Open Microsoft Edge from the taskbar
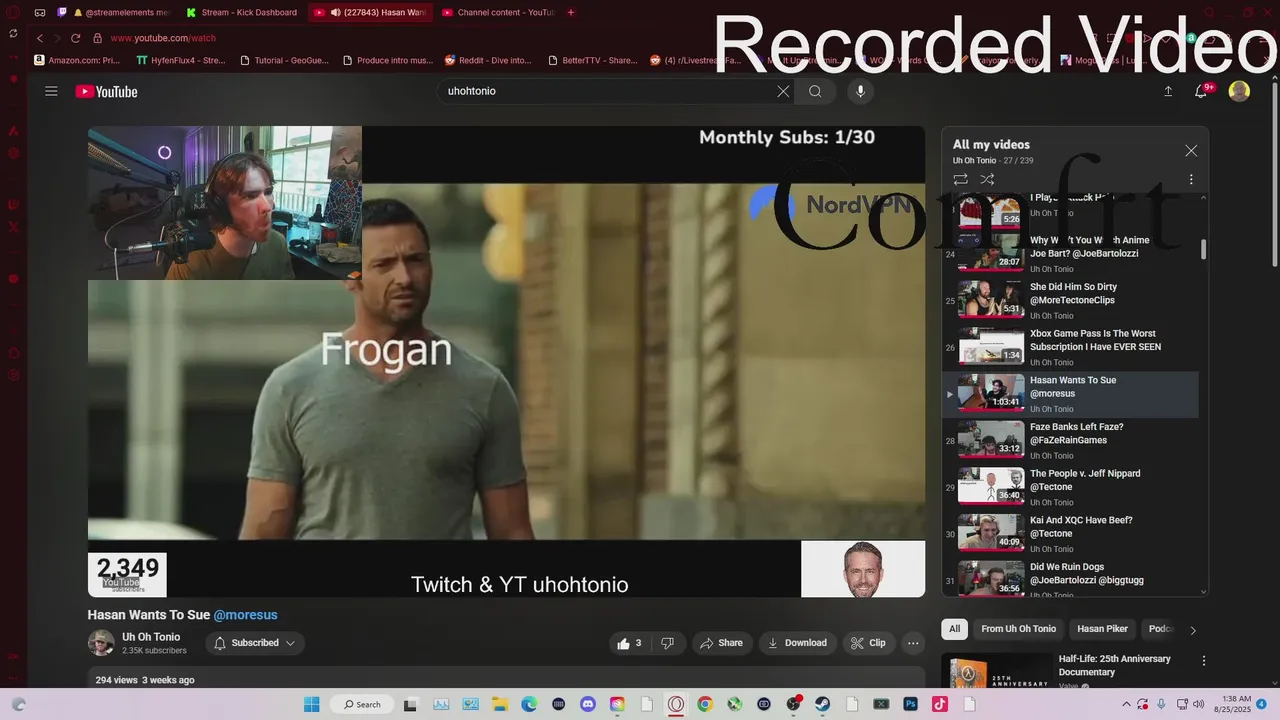The height and width of the screenshot is (720, 1280). 529,704
